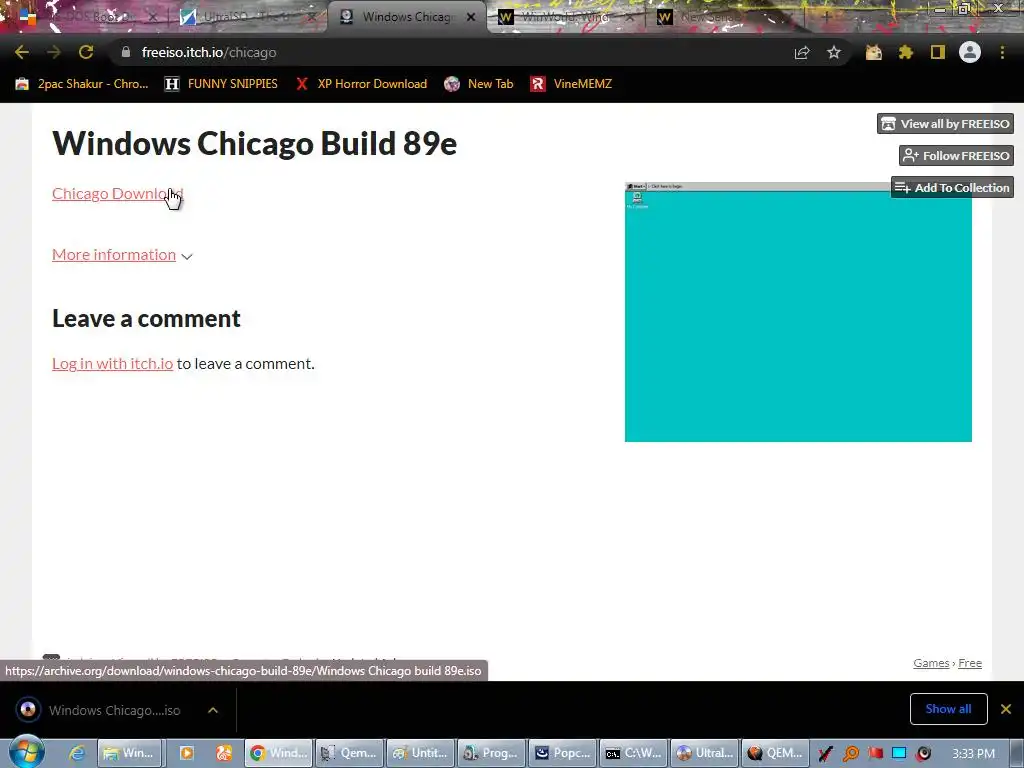Click the Free breadcrumb link
Viewport: 1024px width, 768px height.
970,663
